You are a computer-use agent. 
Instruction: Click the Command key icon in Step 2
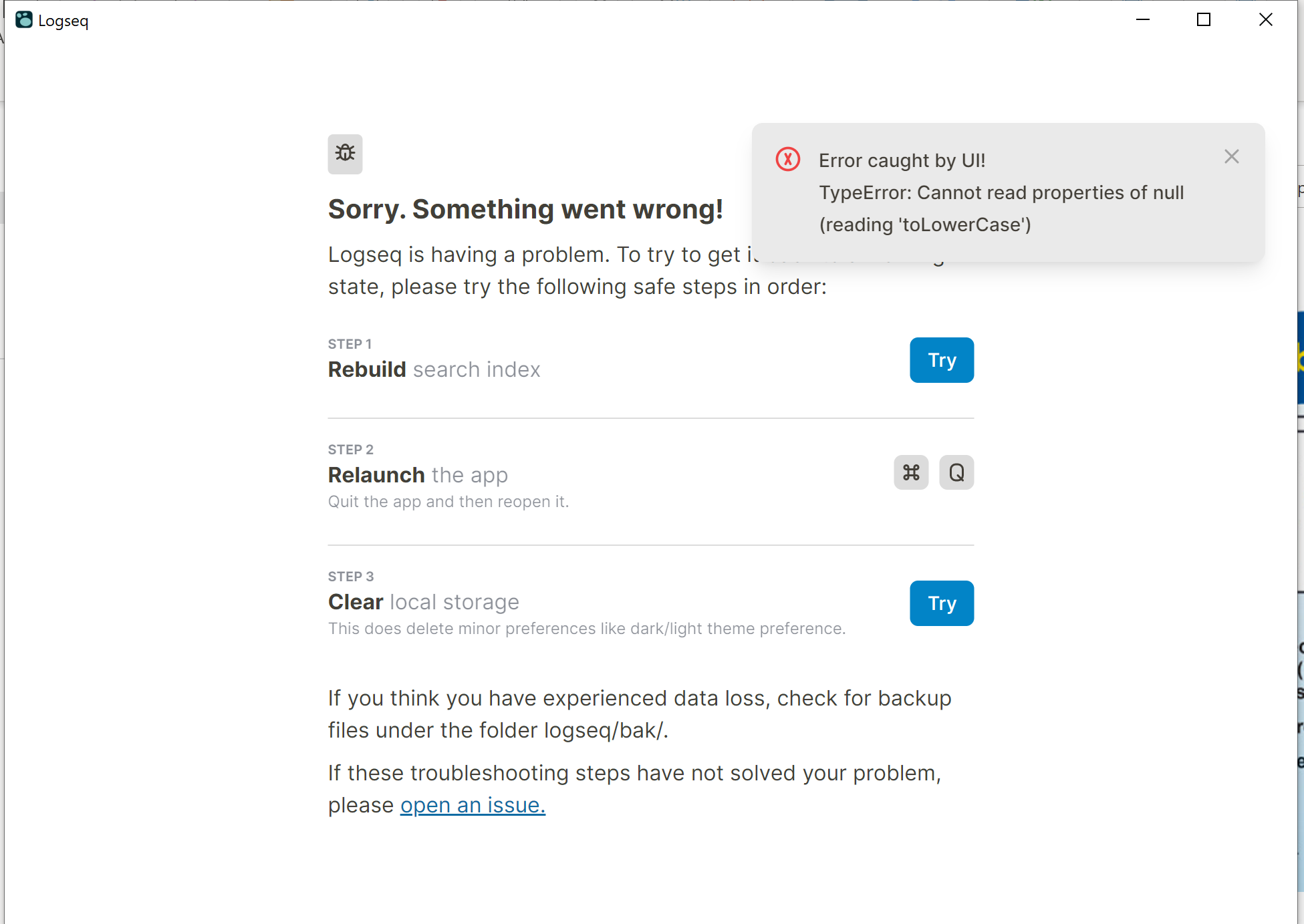[x=910, y=472]
